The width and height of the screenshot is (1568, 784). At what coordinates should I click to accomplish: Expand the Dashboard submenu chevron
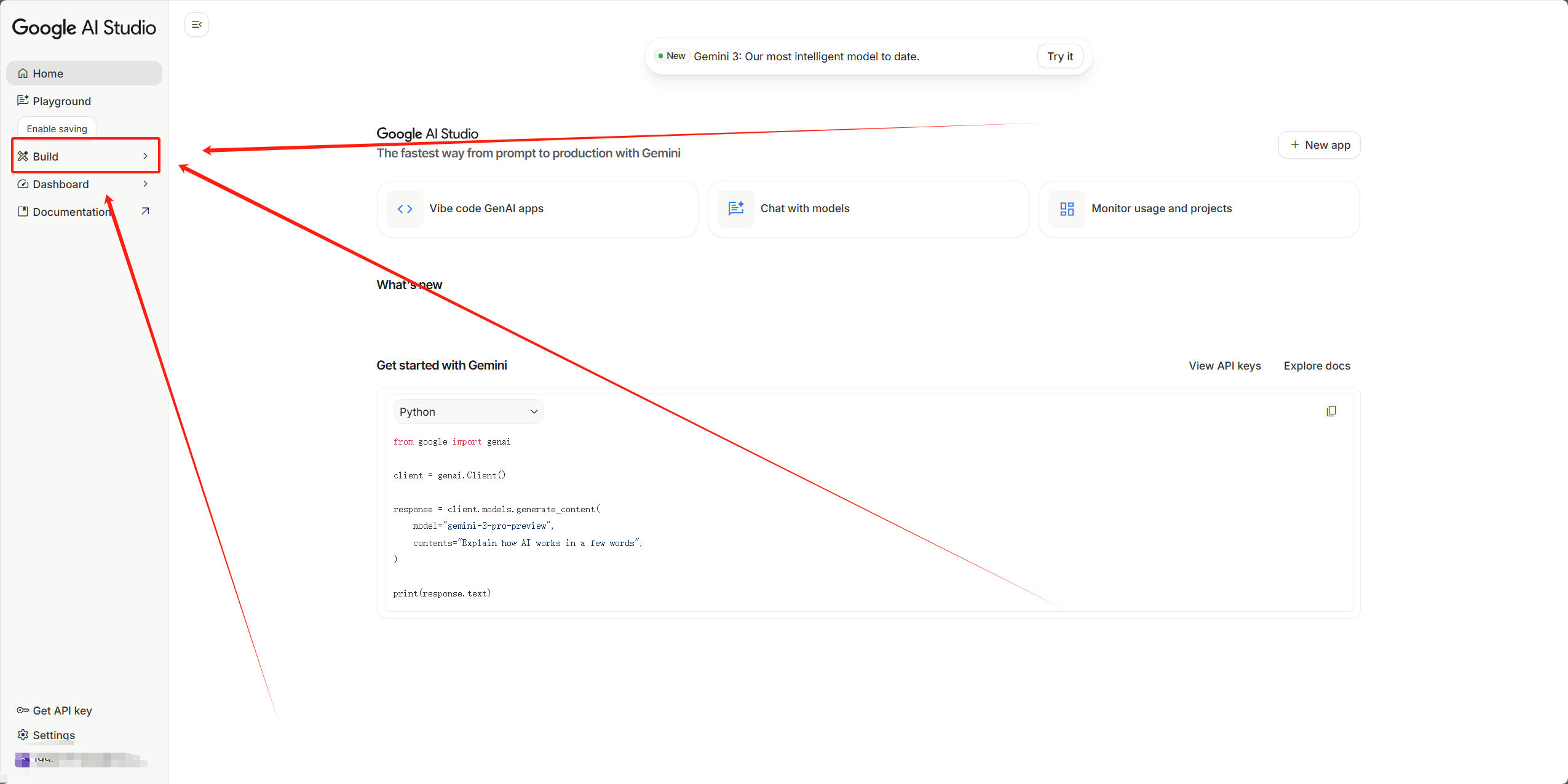[145, 184]
